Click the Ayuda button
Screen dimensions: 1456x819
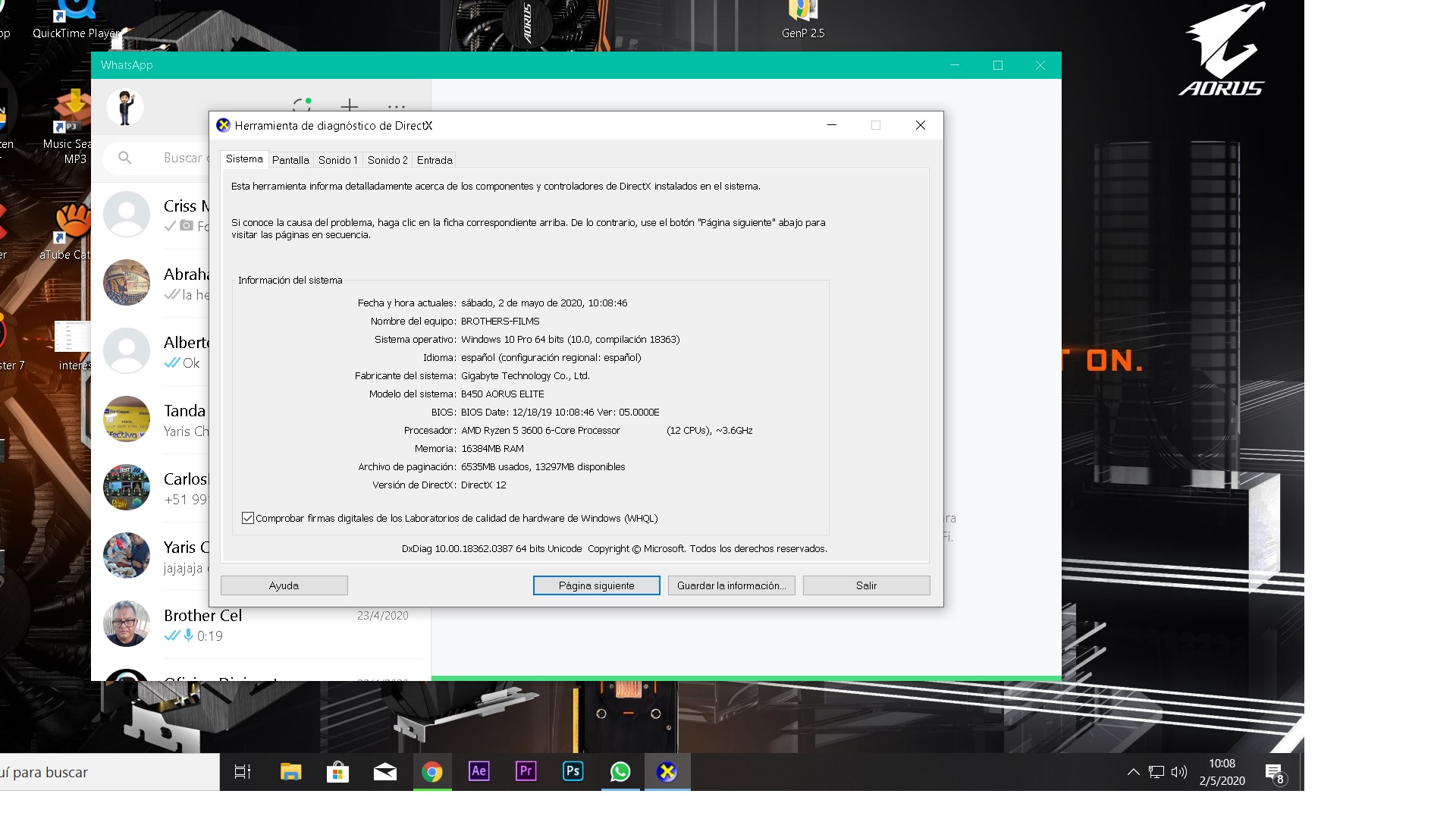(284, 585)
